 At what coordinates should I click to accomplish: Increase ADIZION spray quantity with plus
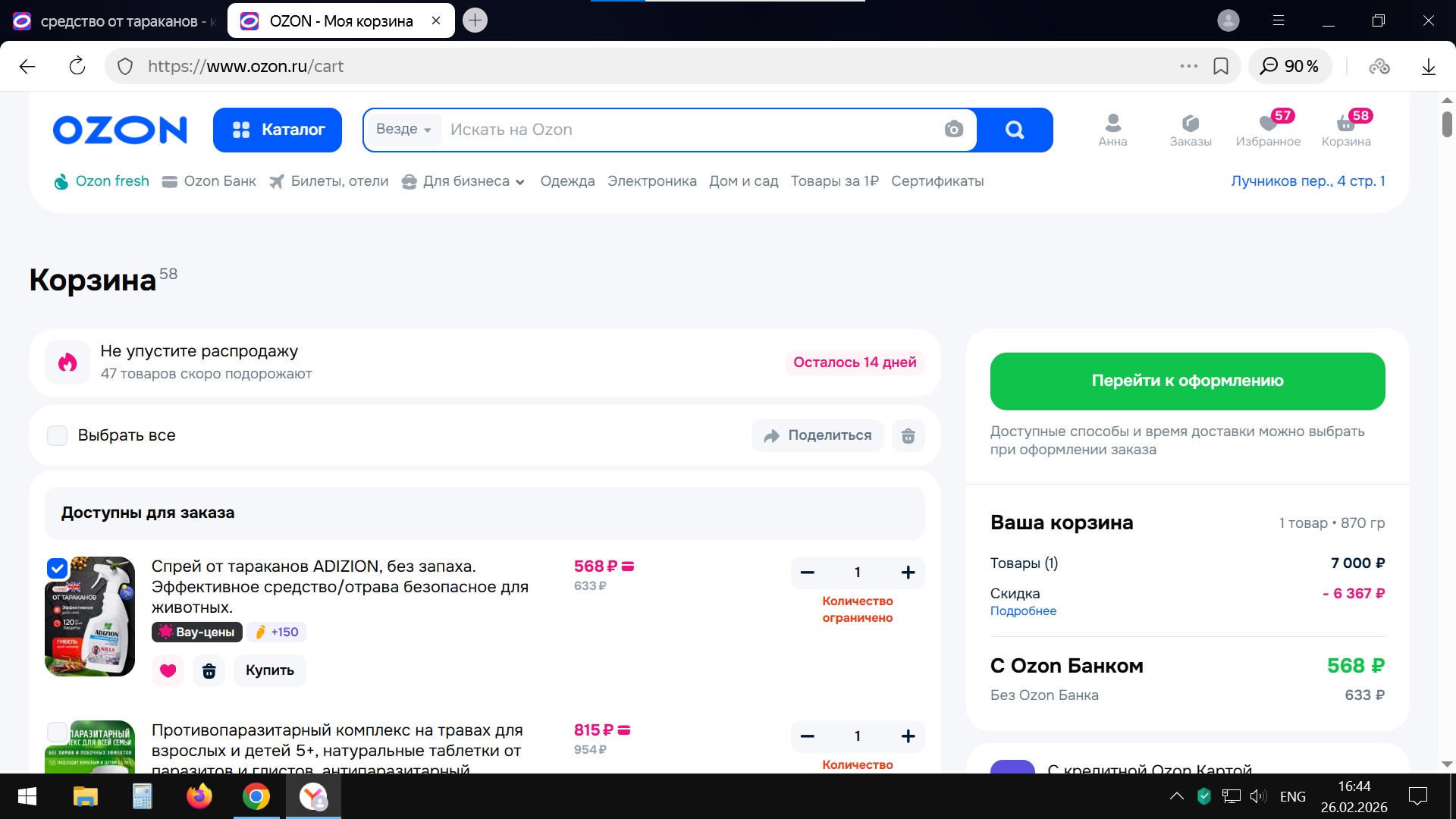[908, 573]
